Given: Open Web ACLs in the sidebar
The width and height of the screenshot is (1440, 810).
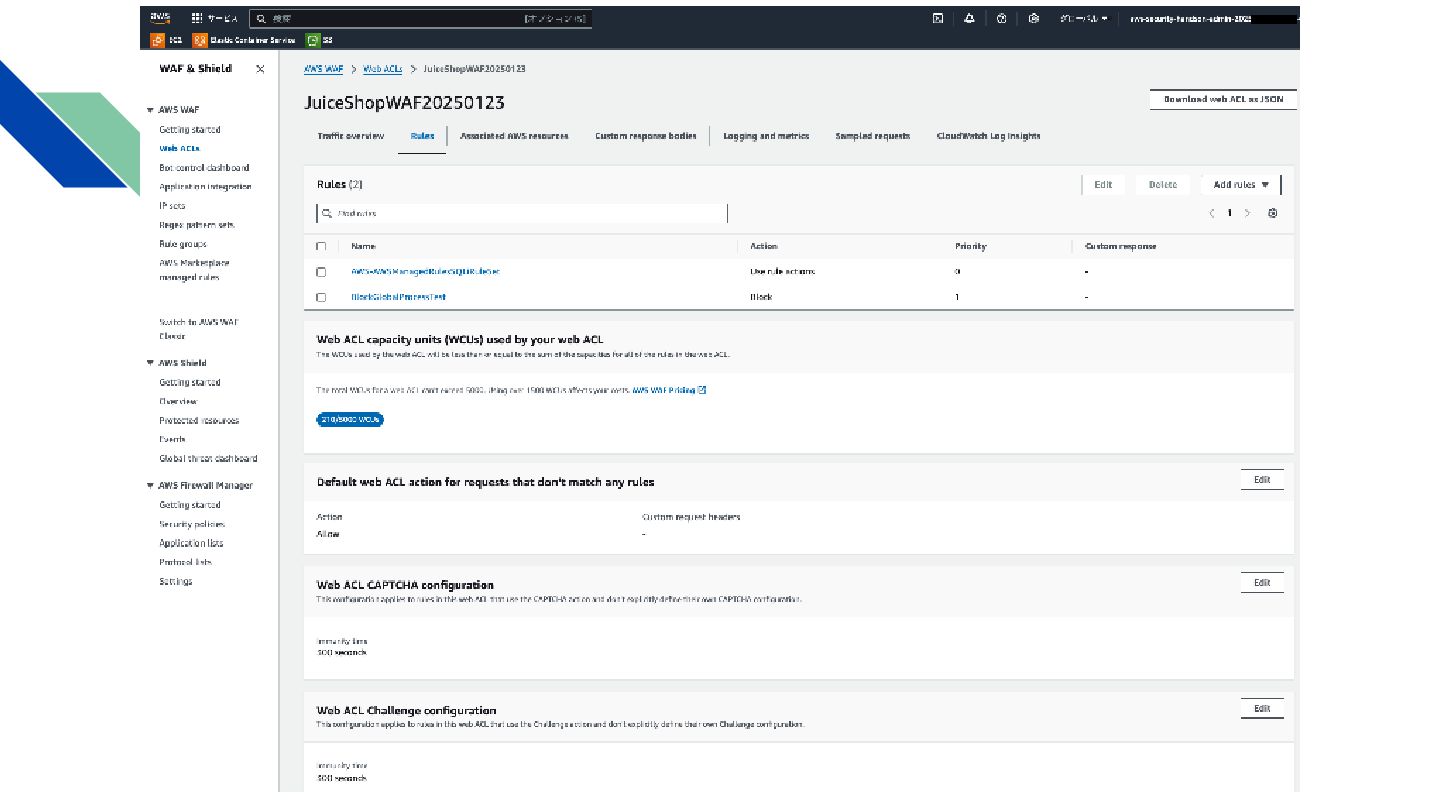Looking at the screenshot, I should tap(180, 149).
